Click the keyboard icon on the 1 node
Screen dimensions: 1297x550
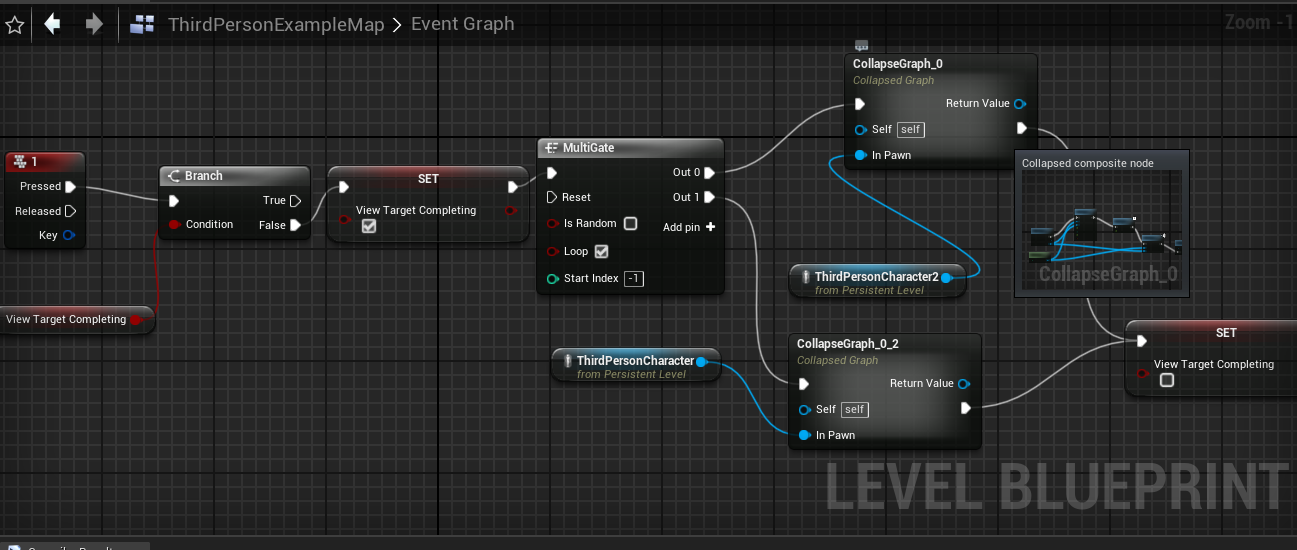tap(20, 162)
